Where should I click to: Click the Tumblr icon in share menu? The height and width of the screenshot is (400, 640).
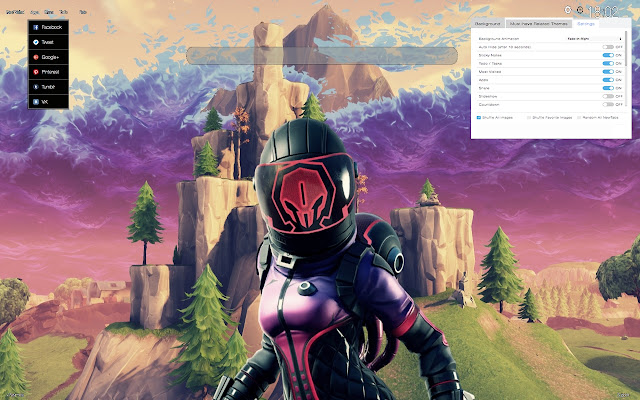tap(36, 87)
